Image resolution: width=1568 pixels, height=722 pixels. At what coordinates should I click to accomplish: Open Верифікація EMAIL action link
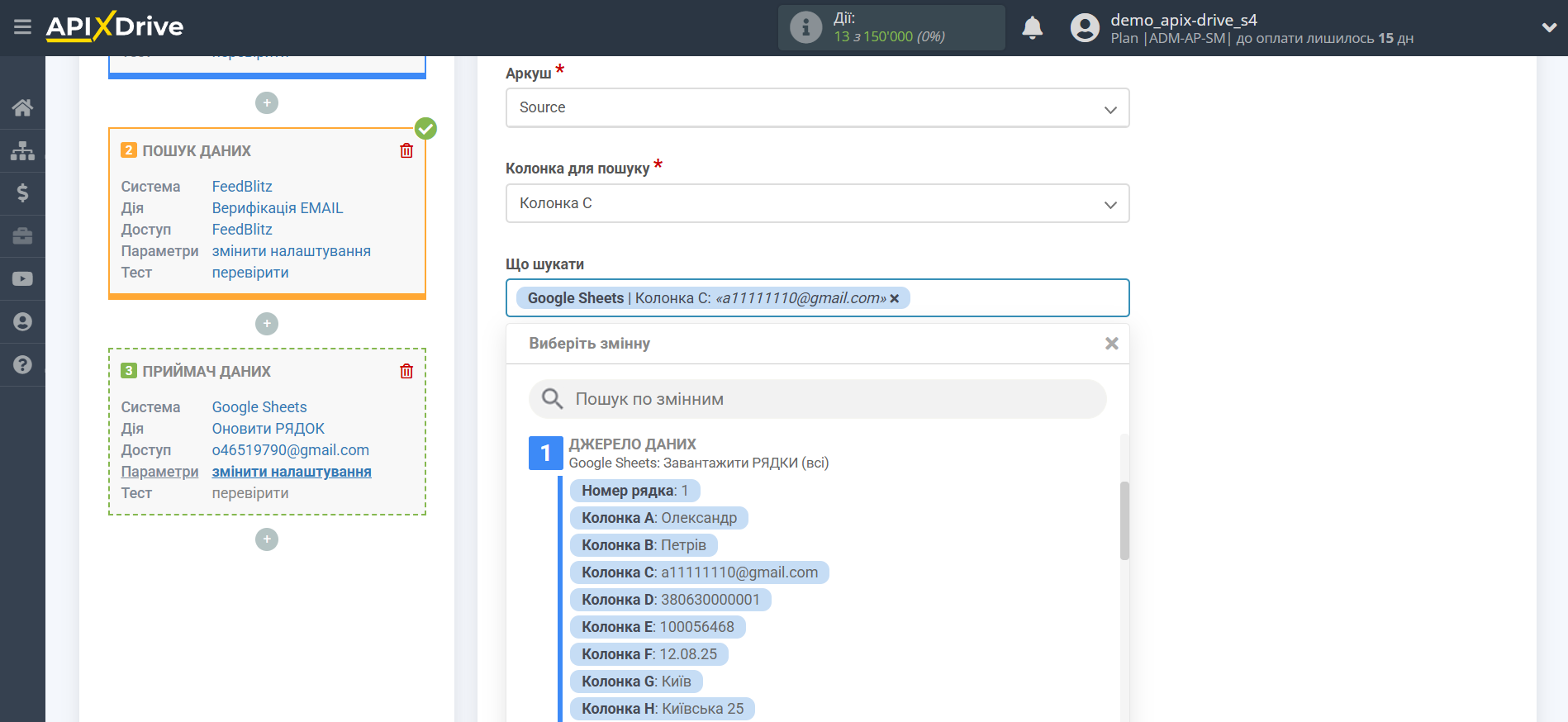click(x=278, y=208)
